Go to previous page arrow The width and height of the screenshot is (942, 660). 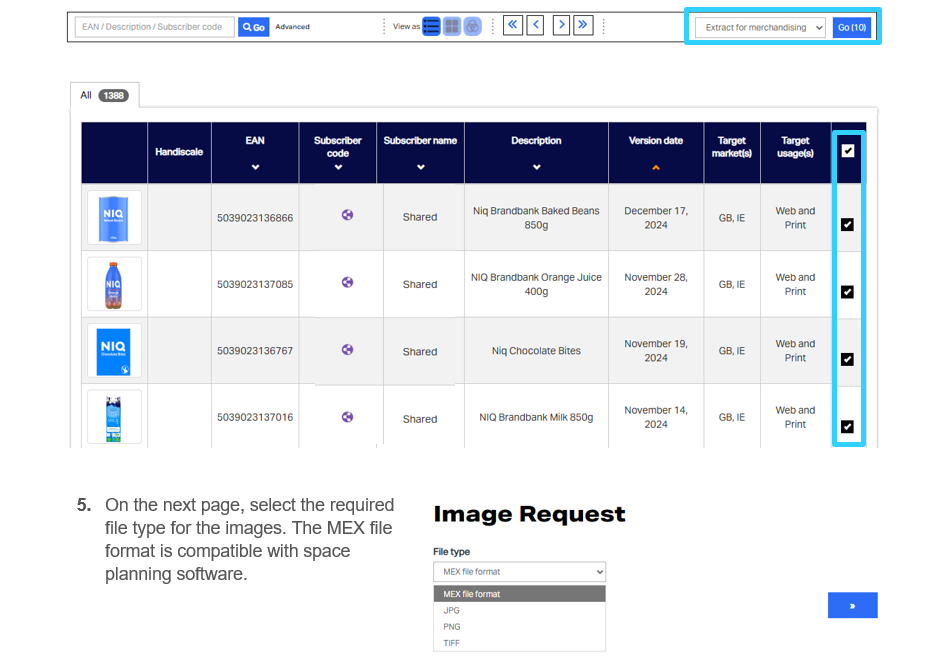(x=535, y=25)
